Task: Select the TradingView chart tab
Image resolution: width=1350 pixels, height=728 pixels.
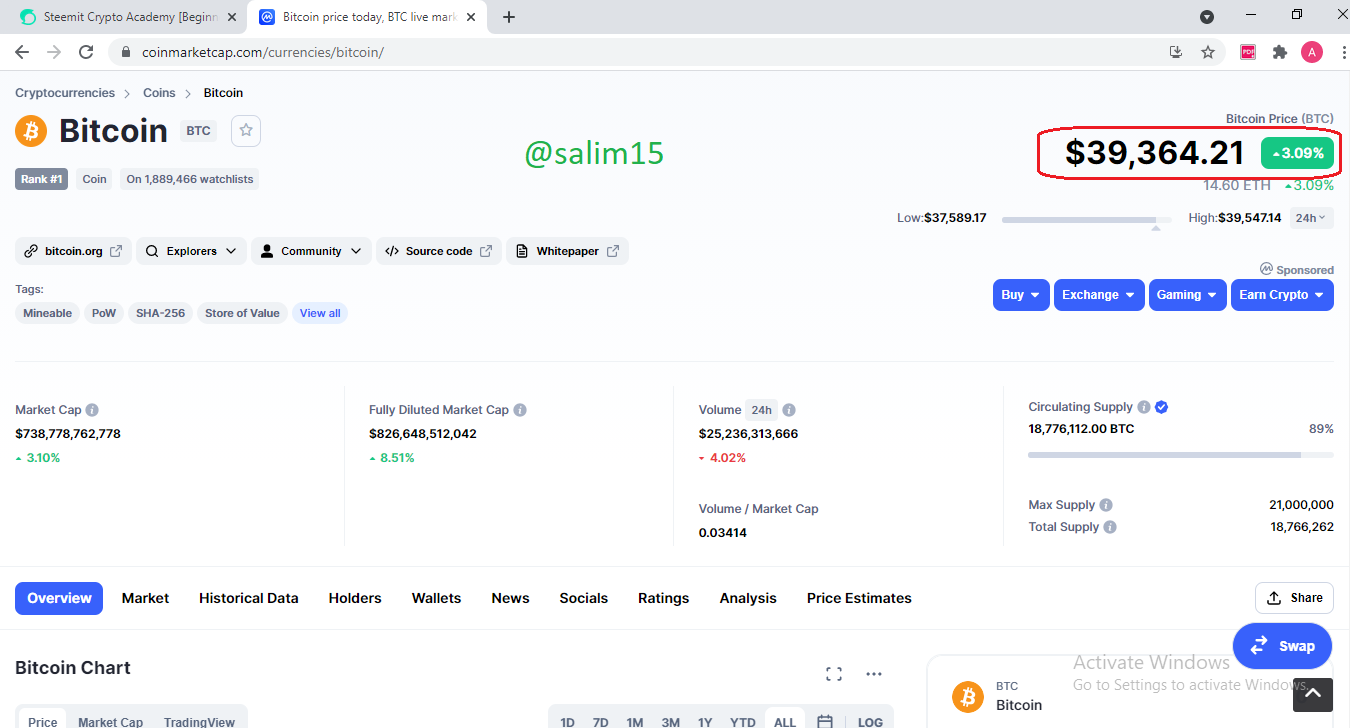Action: pos(200,721)
